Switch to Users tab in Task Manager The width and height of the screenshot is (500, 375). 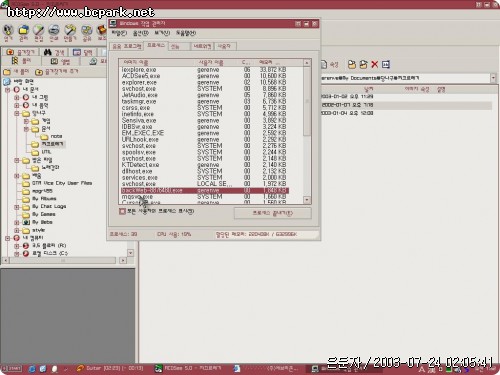(x=226, y=46)
